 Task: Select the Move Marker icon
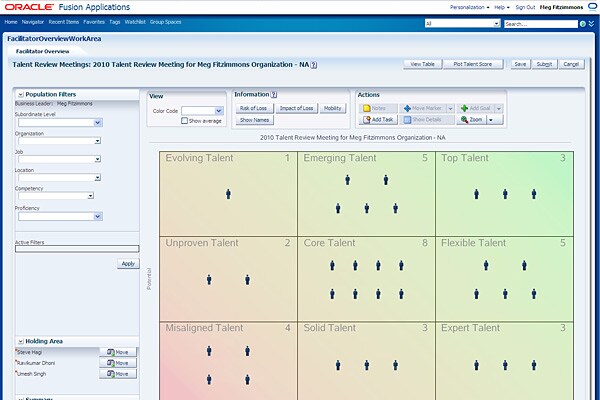click(407, 108)
